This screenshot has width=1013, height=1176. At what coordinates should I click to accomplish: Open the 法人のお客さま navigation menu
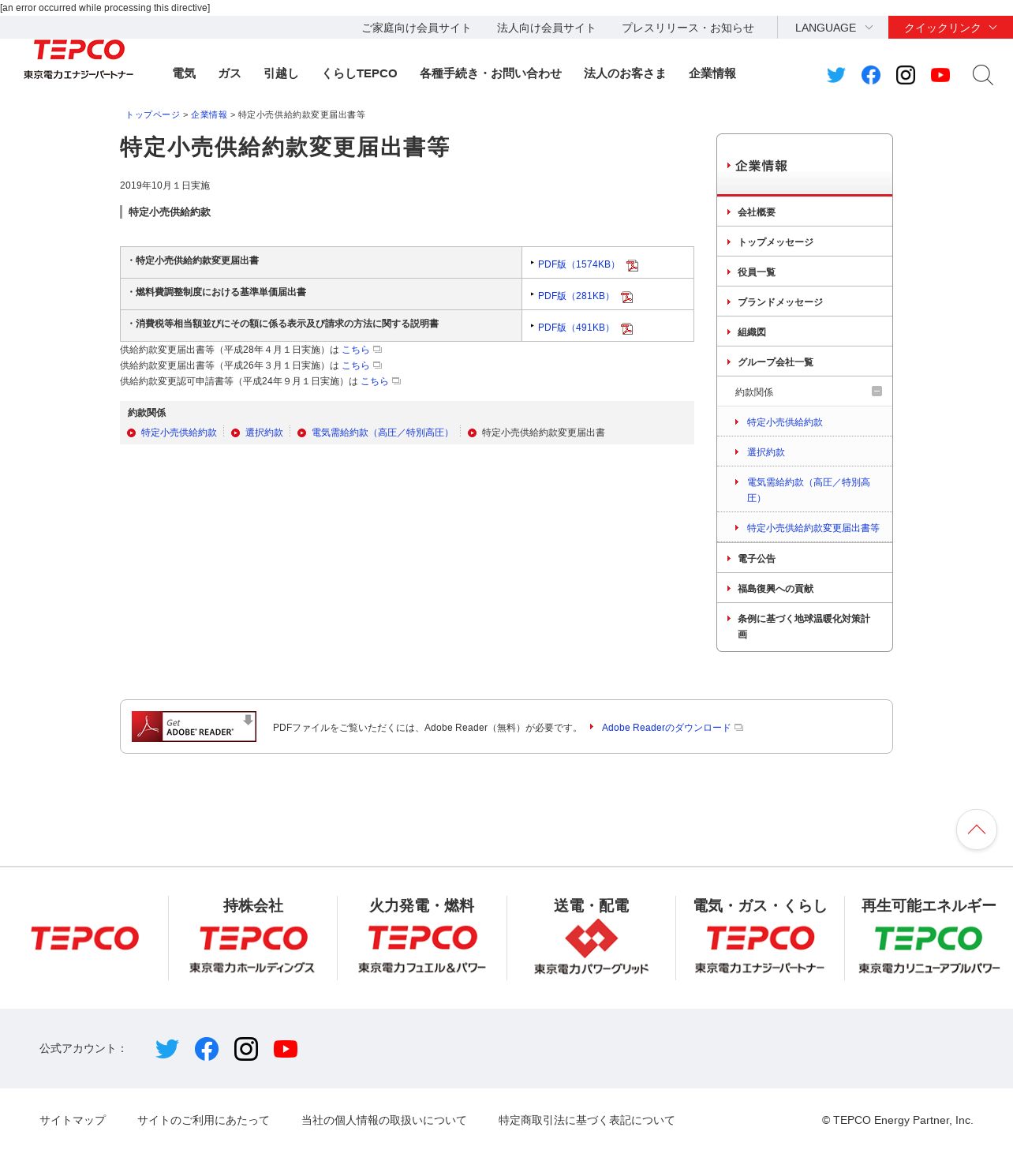point(625,73)
